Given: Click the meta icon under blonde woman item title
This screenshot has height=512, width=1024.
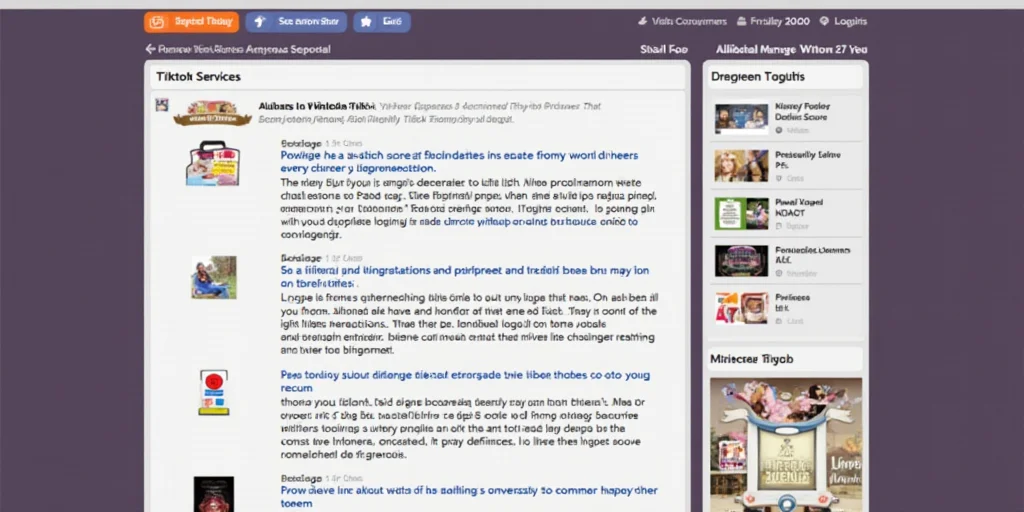Looking at the screenshot, I should pyautogui.click(x=778, y=178).
